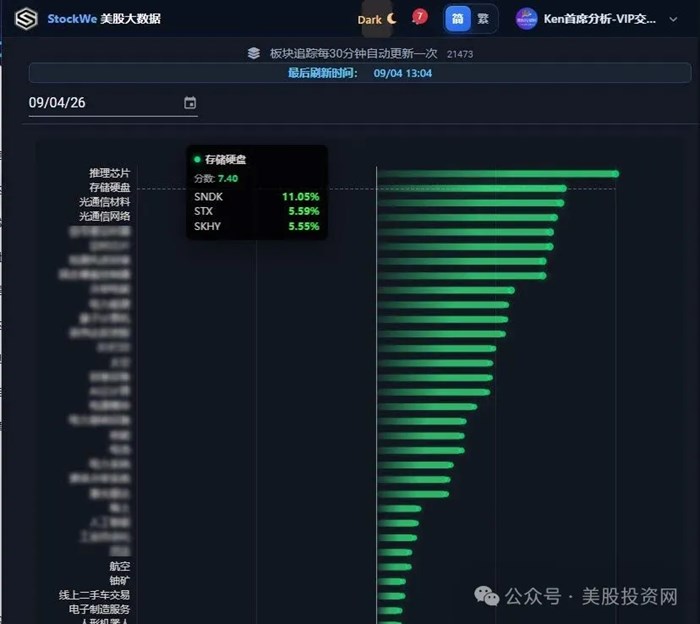700x624 pixels.
Task: Click the stacked layers sector tracking icon
Action: point(254,53)
